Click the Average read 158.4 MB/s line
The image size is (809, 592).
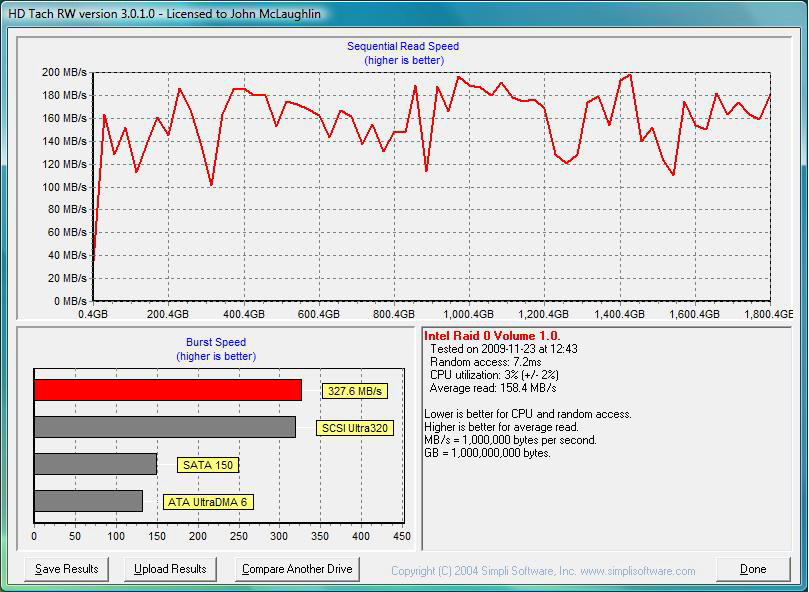click(x=493, y=388)
